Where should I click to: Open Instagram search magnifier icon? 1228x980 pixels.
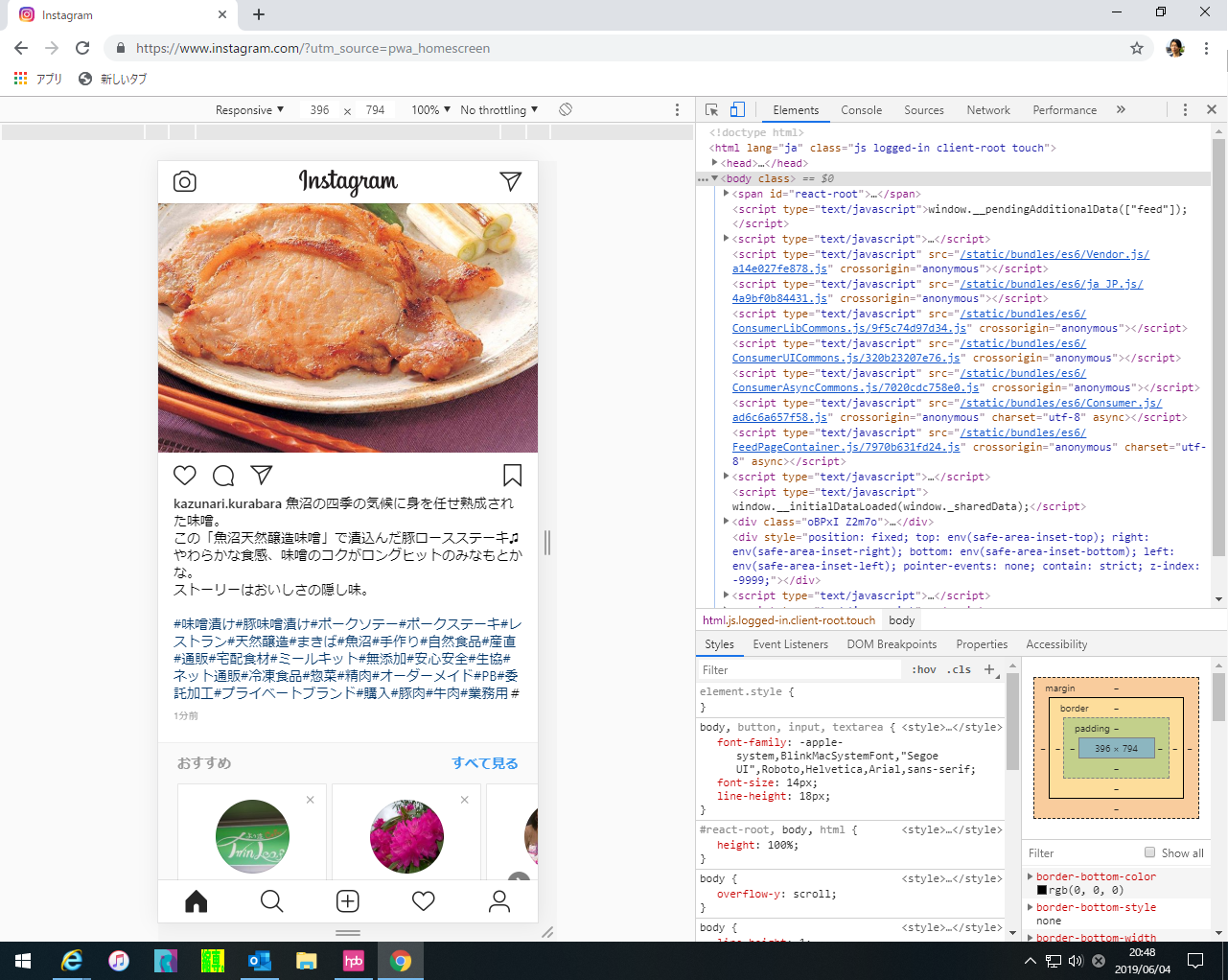click(272, 900)
